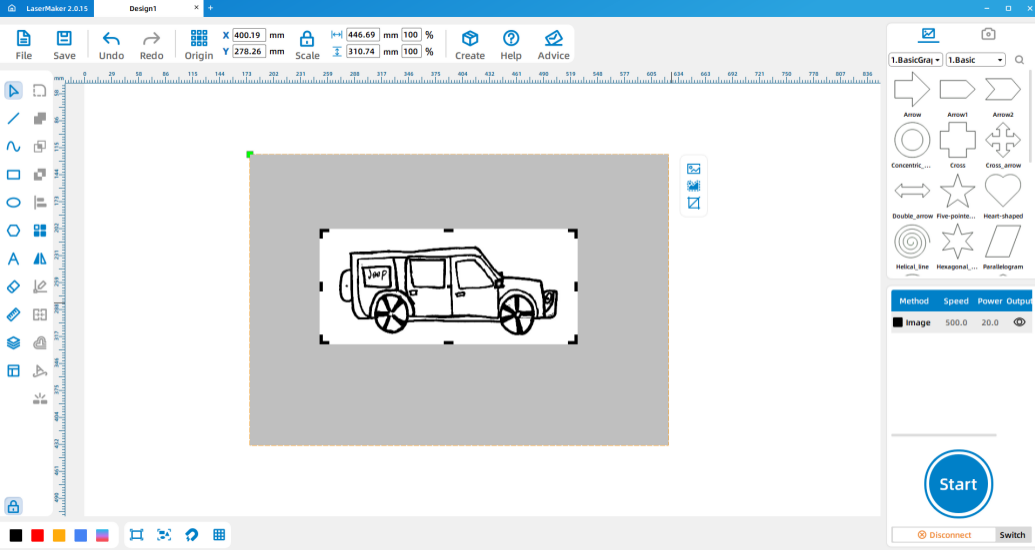This screenshot has height=550, width=1035.
Task: Insert the Five-pointed star shape
Action: pos(957,196)
